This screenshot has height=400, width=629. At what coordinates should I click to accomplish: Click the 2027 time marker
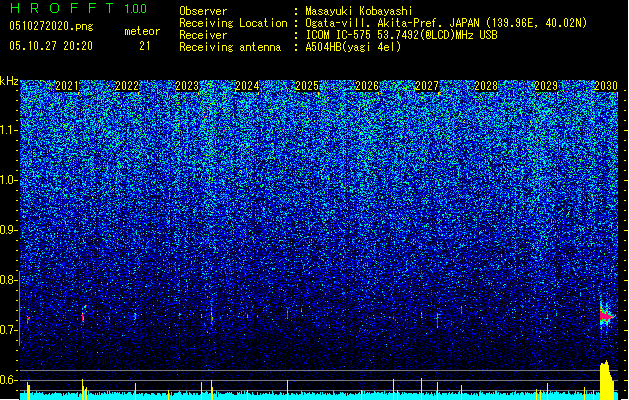pos(427,86)
